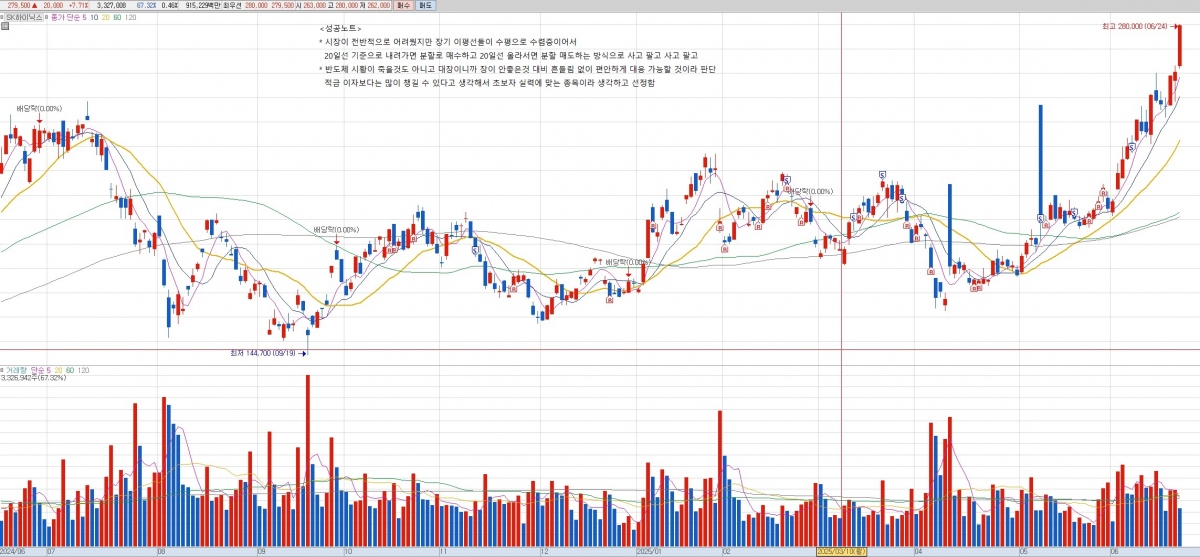Viewport: 1200px width, 557px height.
Task: Click the 최고 280,000 (06/24) high marker
Action: (x=1148, y=25)
